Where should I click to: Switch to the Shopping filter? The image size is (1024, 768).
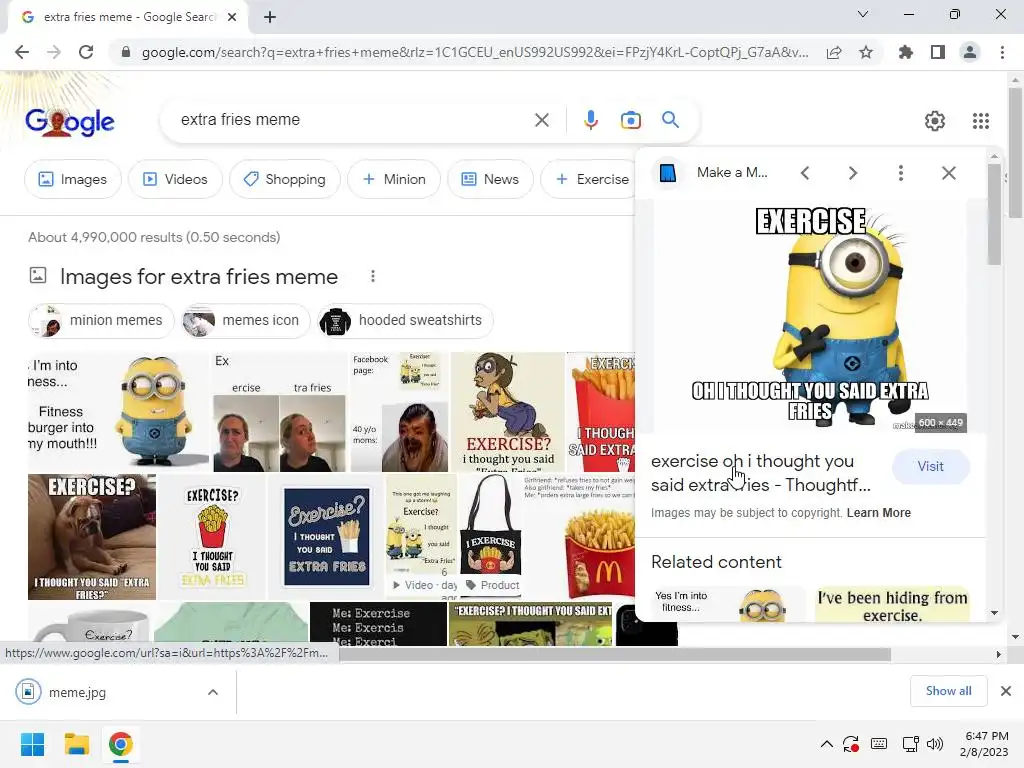click(285, 179)
